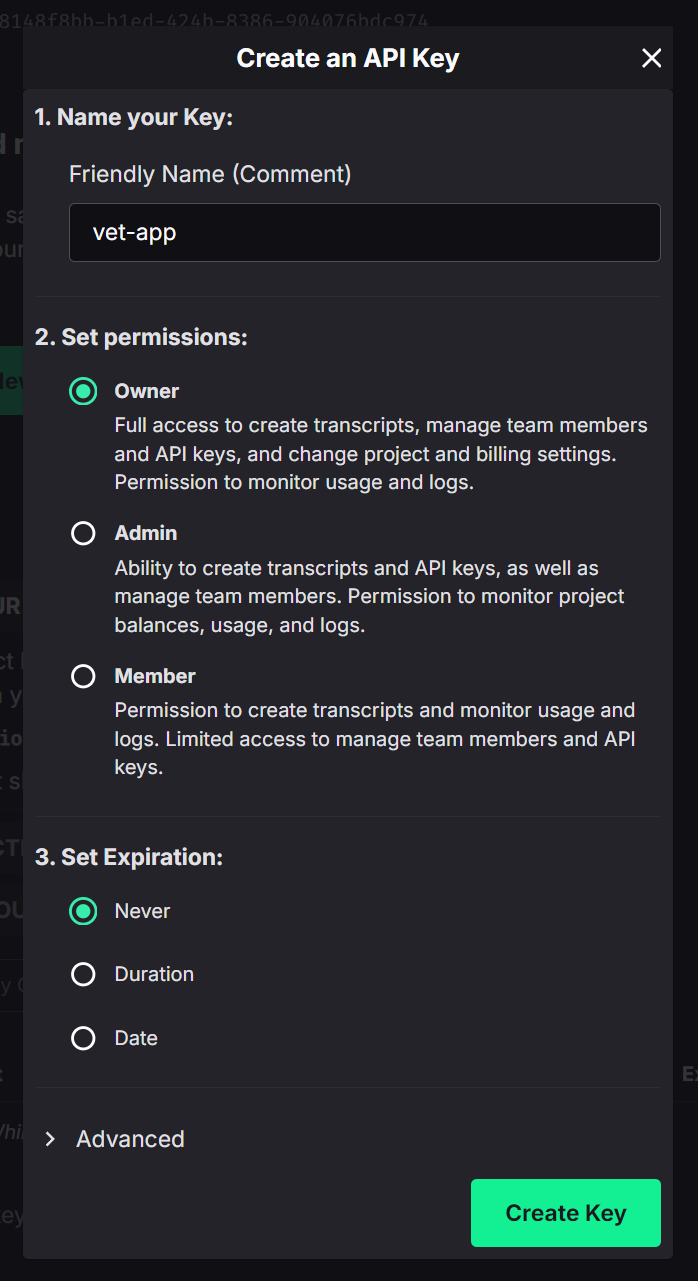Choose the Duration expiration radio button

[x=83, y=974]
